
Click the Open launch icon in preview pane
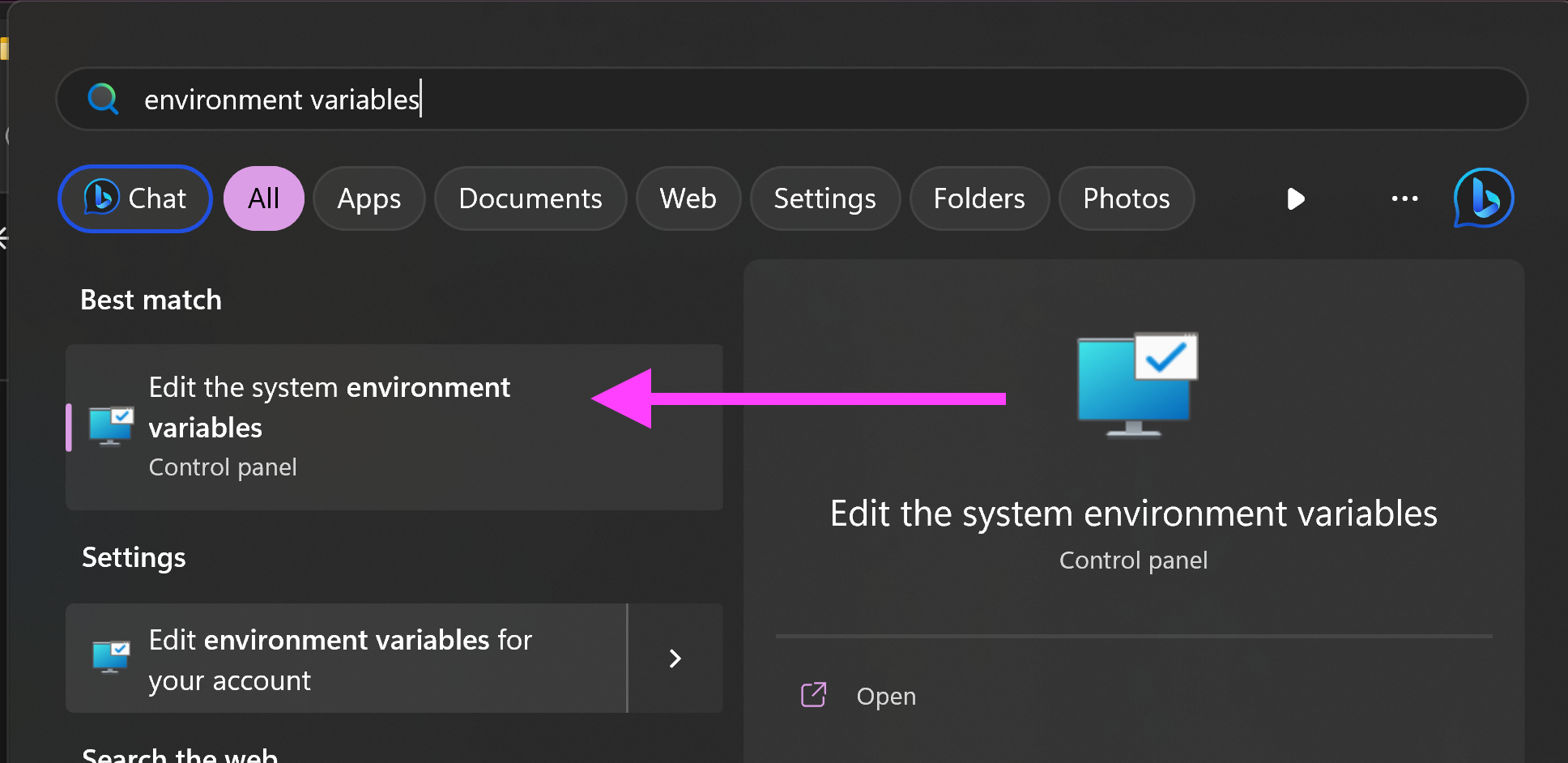(x=812, y=695)
